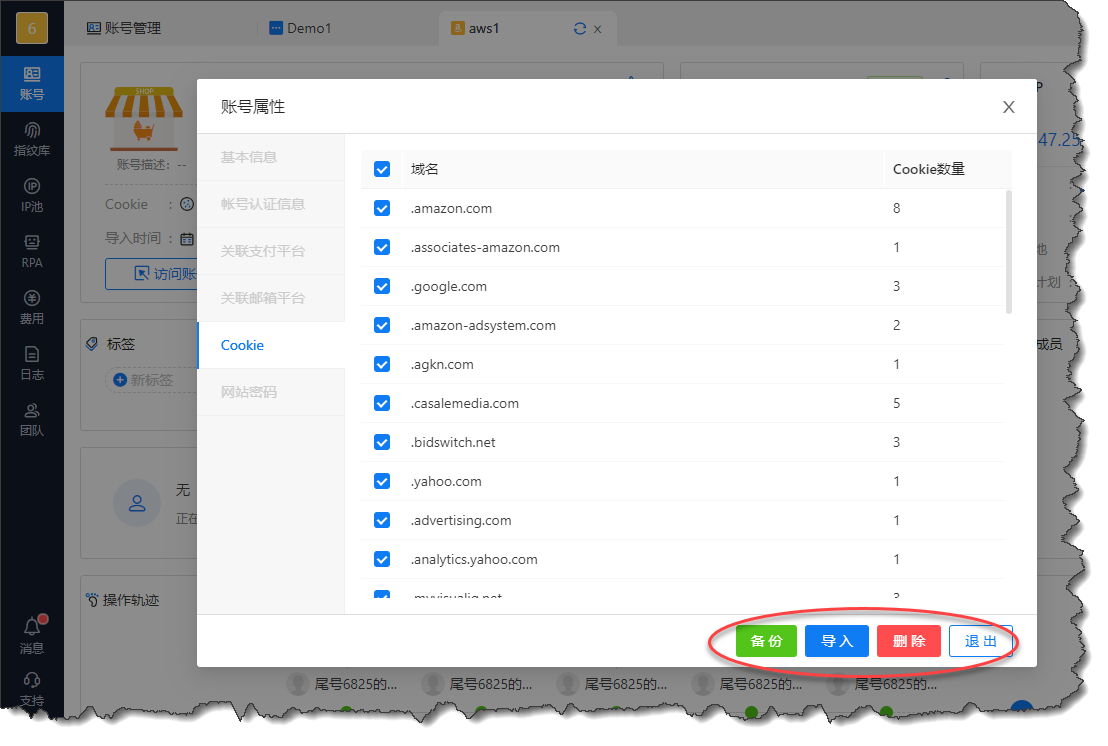The width and height of the screenshot is (1108, 746).
Task: Switch to the 网站密码 side tab
Action: tap(271, 392)
